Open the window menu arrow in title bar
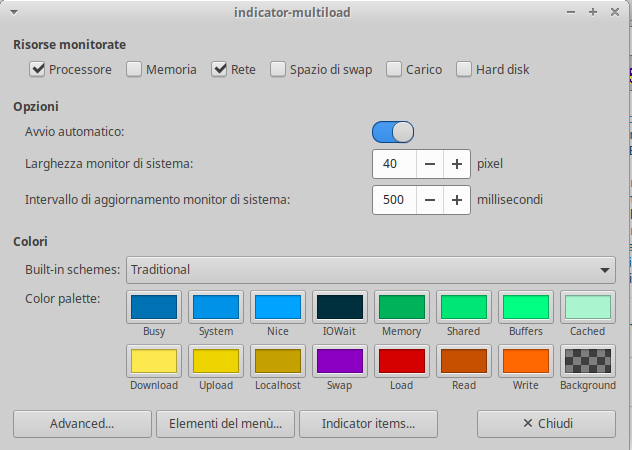The height and width of the screenshot is (450, 632). pyautogui.click(x=14, y=12)
